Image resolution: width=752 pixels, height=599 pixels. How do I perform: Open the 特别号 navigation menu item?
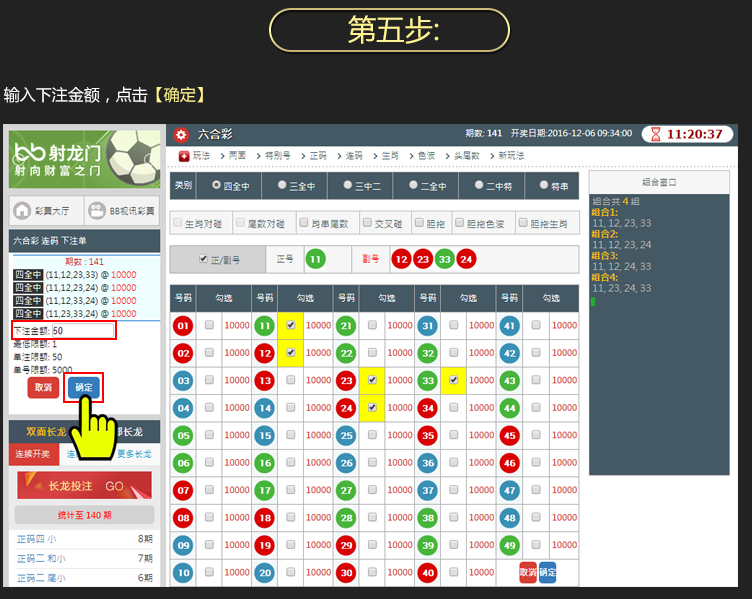pos(277,156)
